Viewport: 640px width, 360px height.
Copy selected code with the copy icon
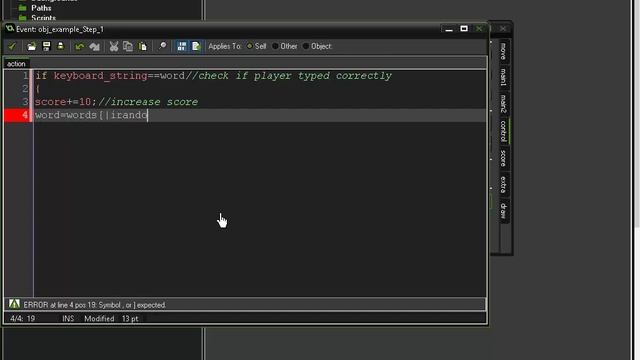point(128,47)
